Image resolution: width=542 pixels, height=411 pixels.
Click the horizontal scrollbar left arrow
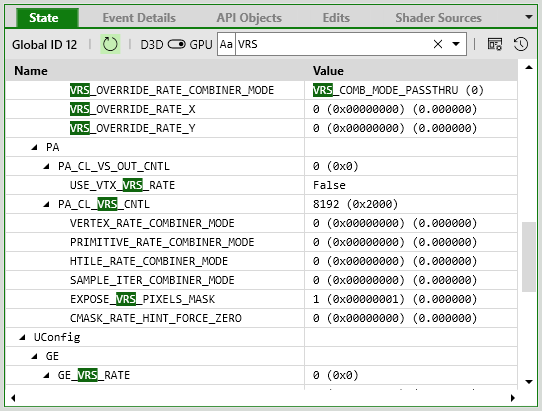point(13,398)
